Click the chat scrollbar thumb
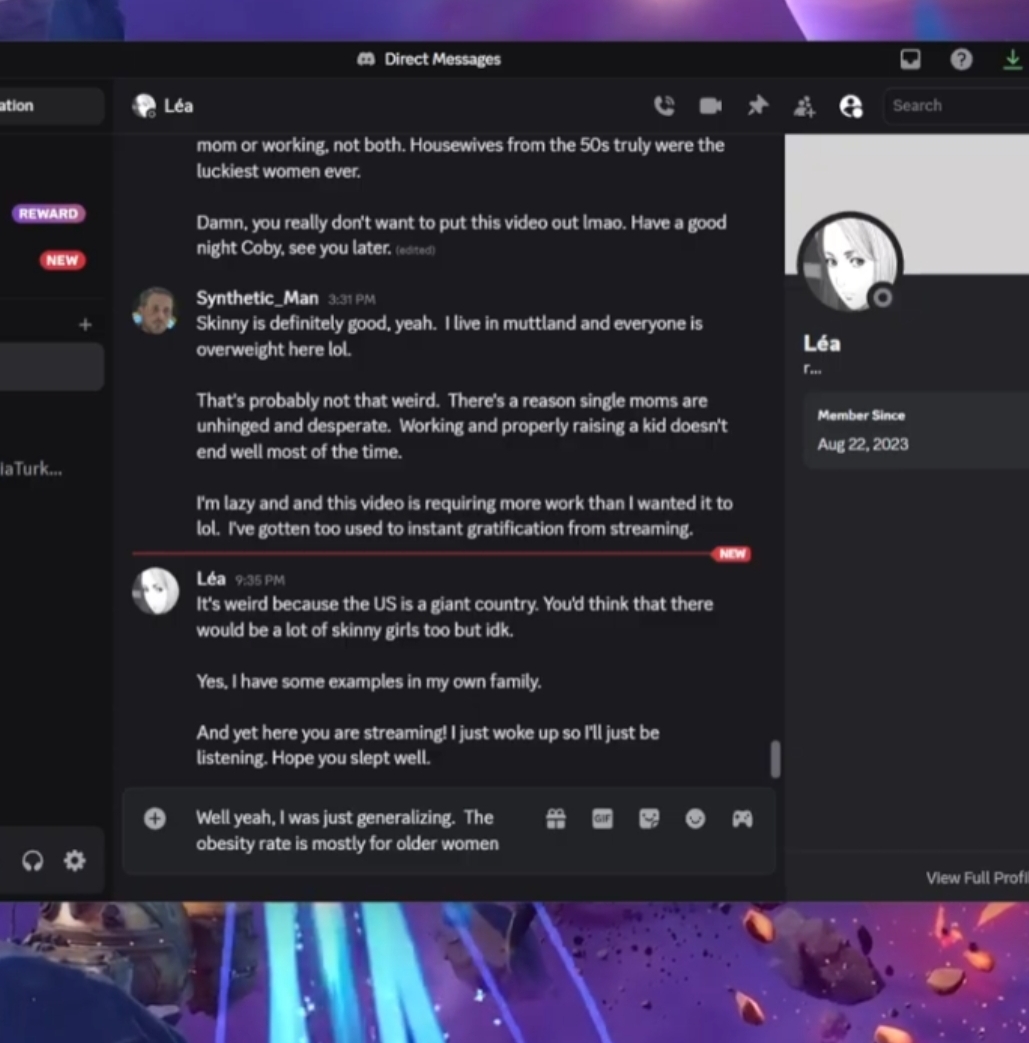This screenshot has height=1043, width=1029. [x=775, y=759]
